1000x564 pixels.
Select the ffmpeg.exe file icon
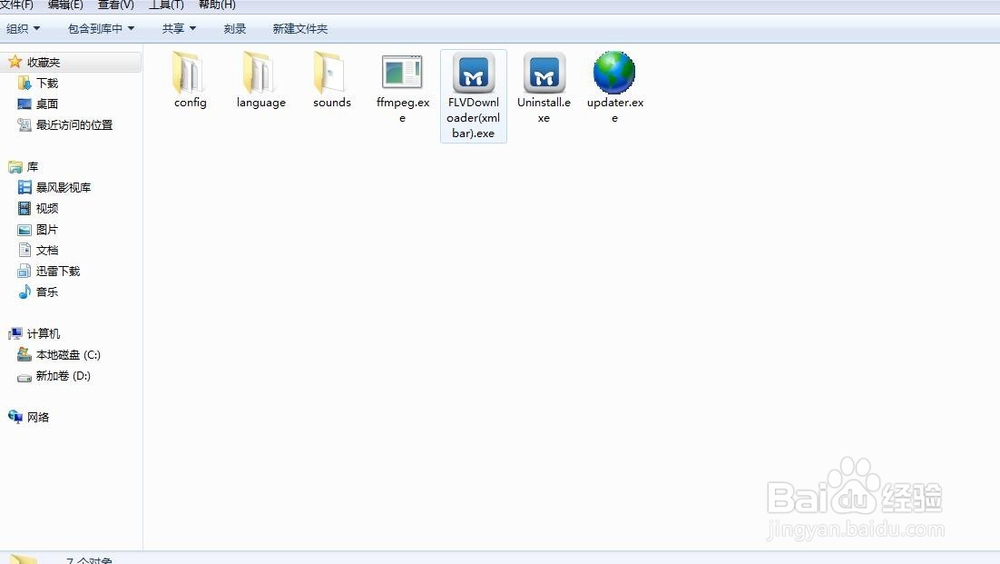pos(402,71)
